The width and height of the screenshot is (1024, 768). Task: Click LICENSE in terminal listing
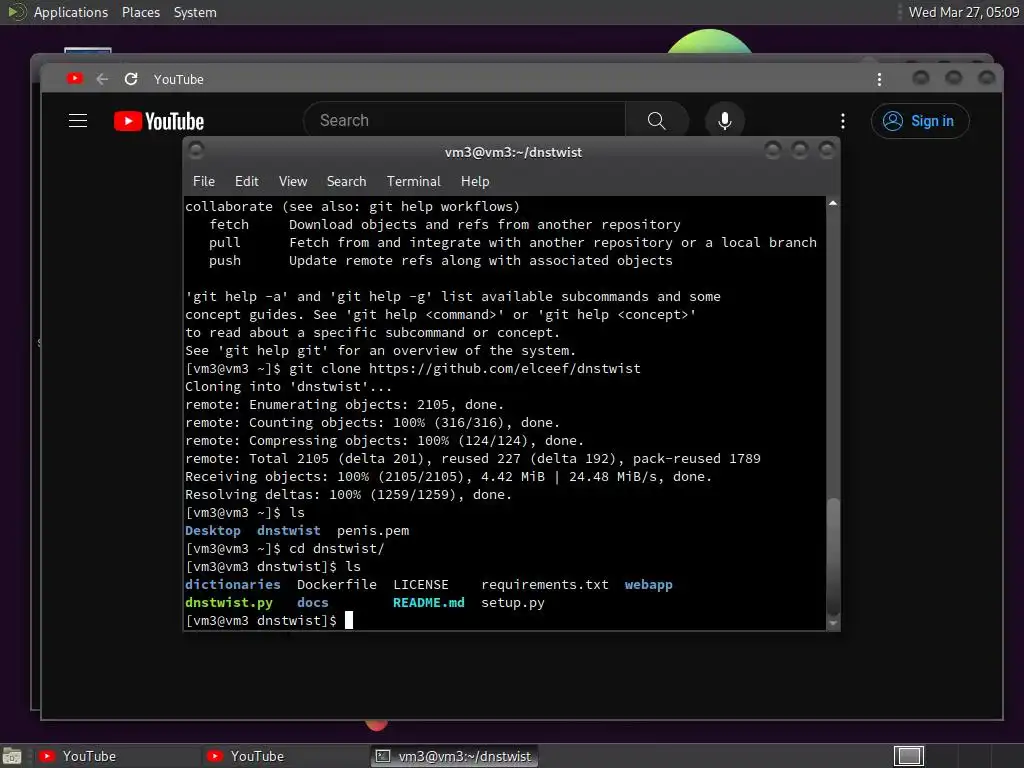click(x=421, y=584)
